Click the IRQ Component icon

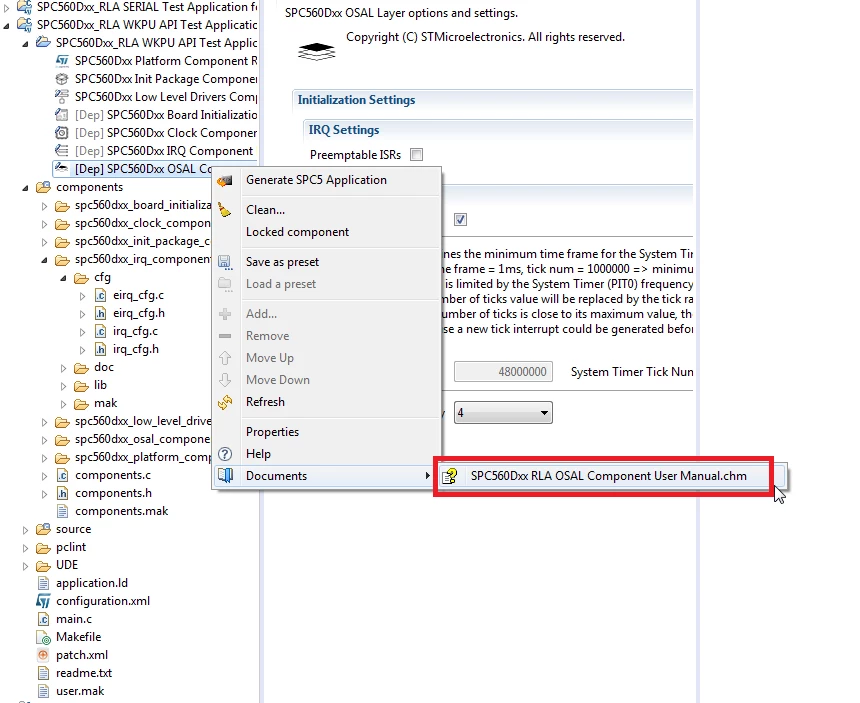(x=62, y=151)
